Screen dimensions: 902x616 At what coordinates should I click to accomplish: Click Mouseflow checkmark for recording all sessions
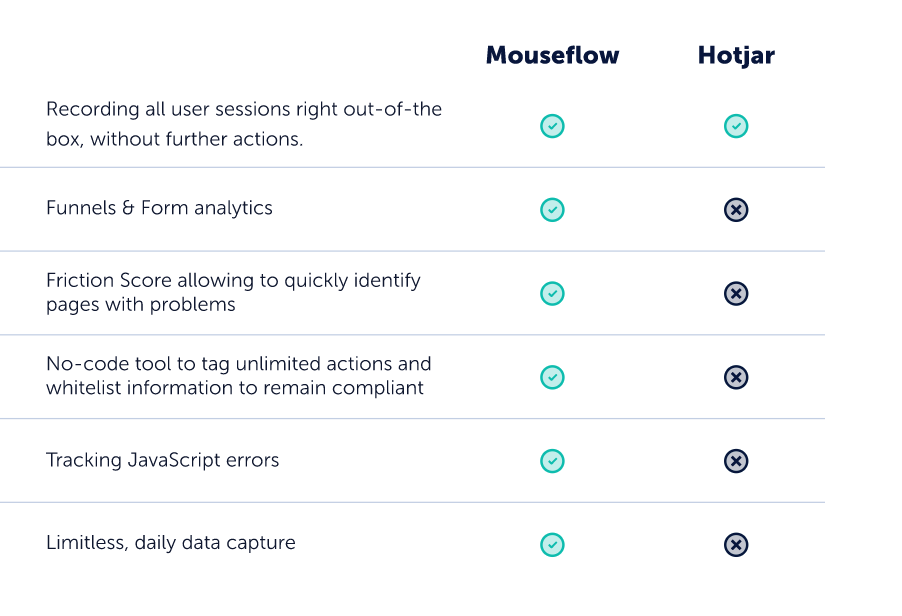(552, 126)
